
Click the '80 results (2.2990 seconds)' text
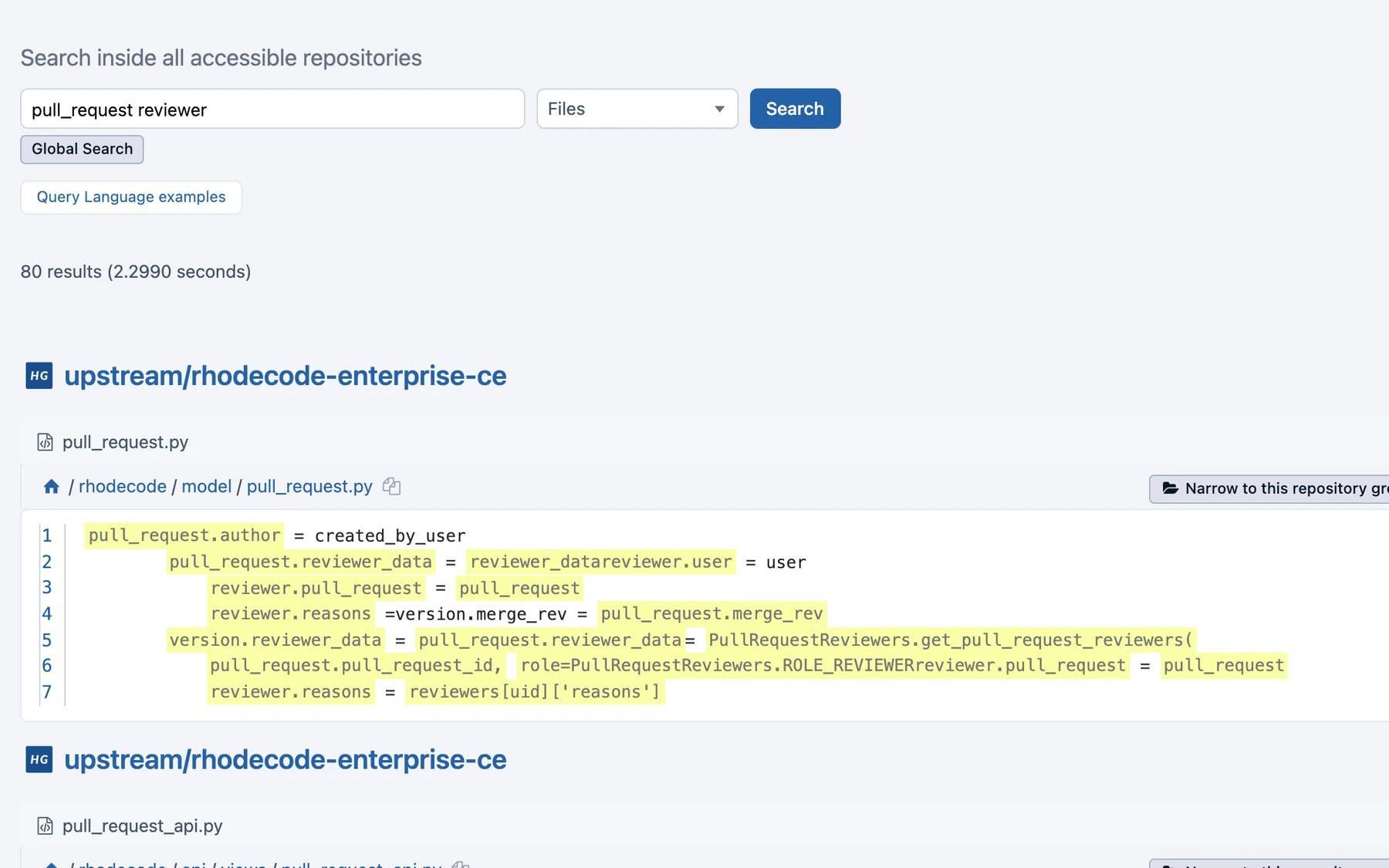point(136,272)
